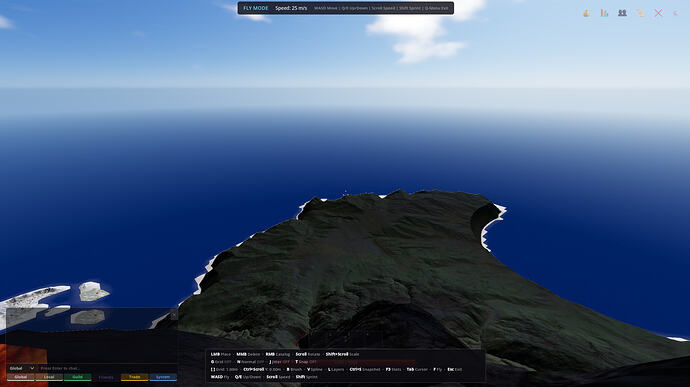Click the Speed: 25 m/s readout
The width and height of the screenshot is (690, 387).
pos(291,8)
